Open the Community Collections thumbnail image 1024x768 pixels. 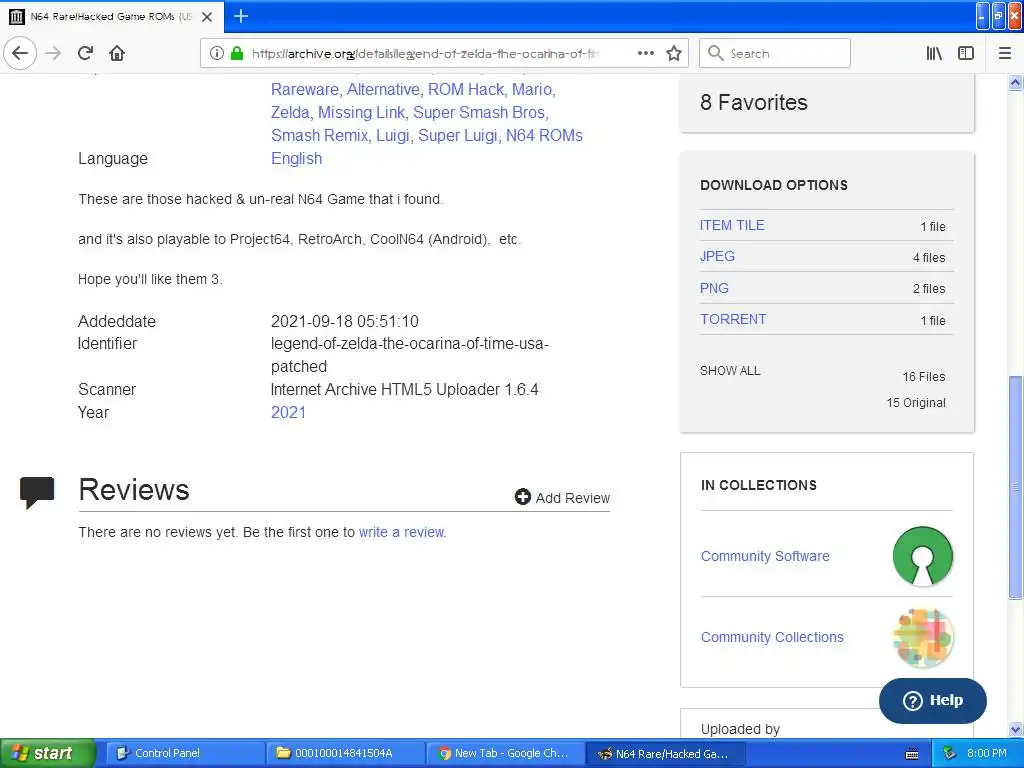click(x=923, y=637)
